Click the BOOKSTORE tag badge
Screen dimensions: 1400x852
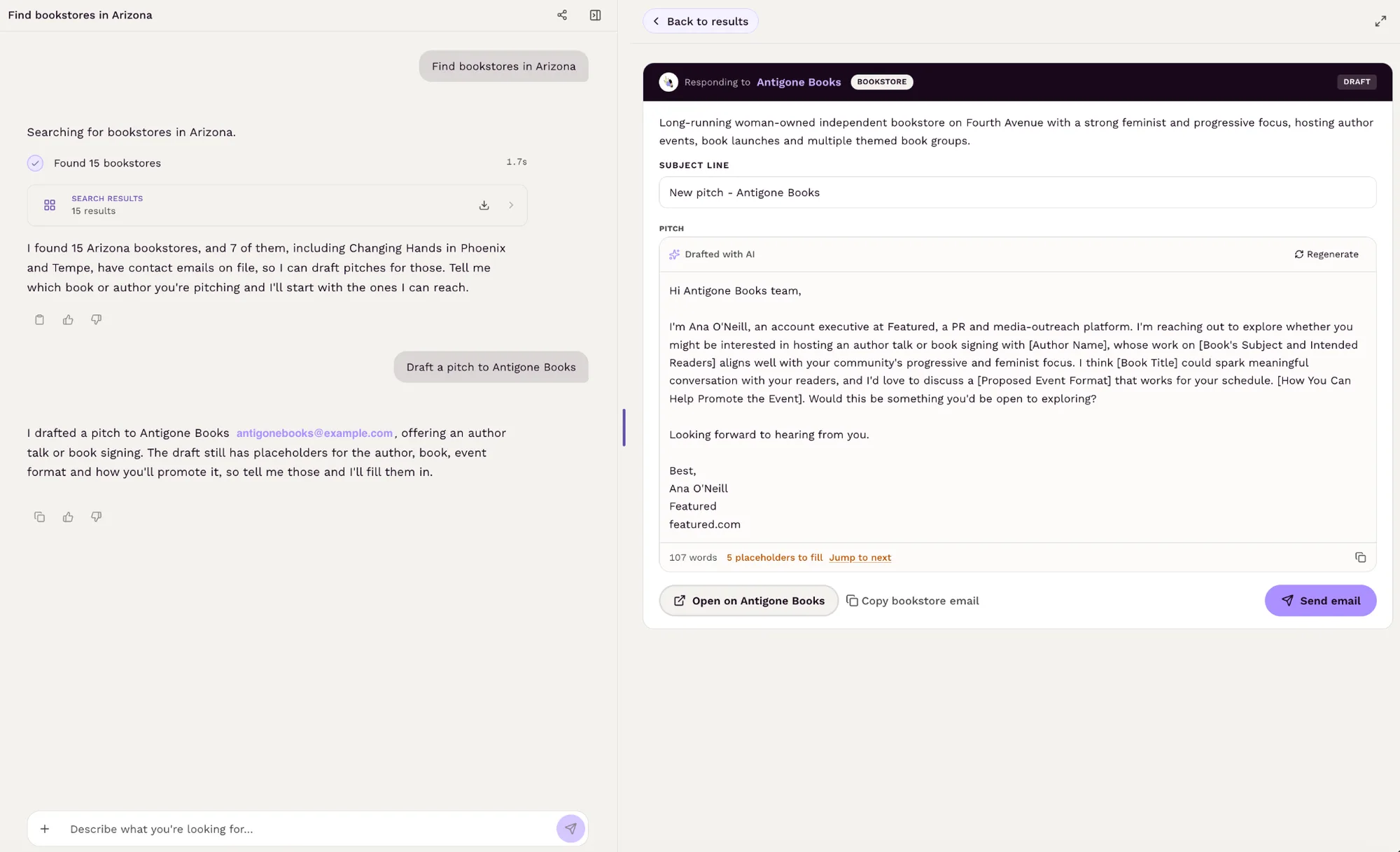point(881,82)
